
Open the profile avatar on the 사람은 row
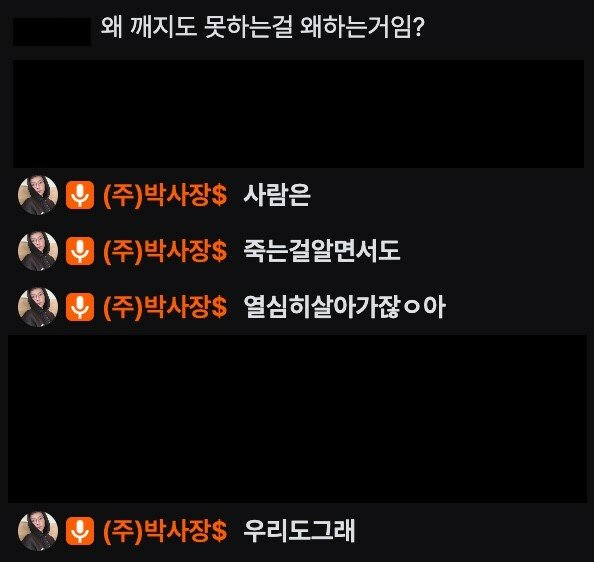coord(38,195)
